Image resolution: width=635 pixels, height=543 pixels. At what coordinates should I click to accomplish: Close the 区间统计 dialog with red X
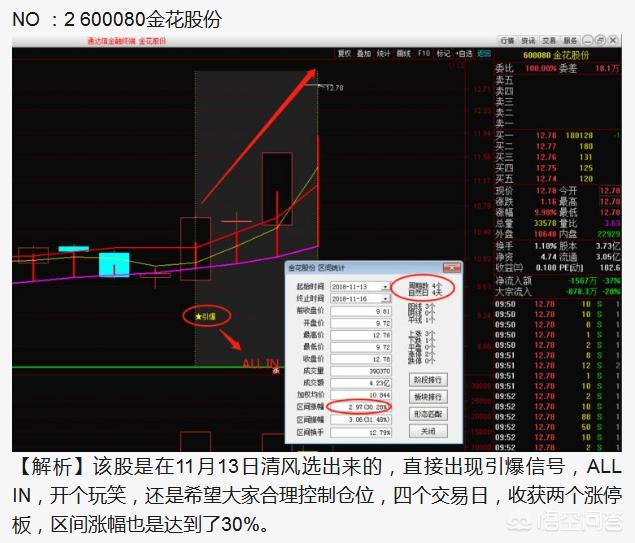(x=451, y=268)
